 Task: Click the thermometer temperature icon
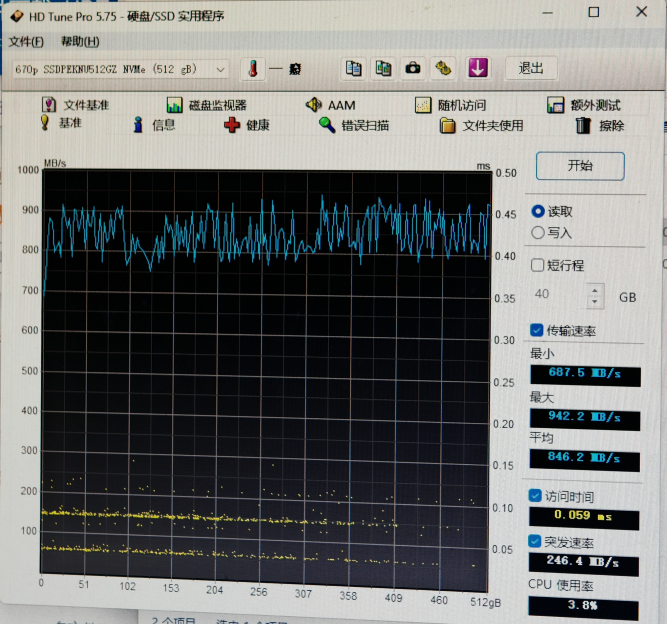(253, 69)
